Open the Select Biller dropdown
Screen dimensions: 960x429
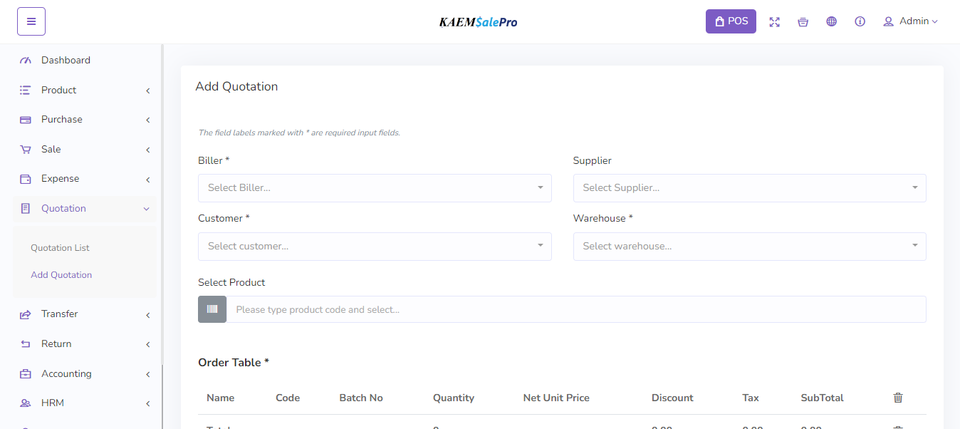[374, 188]
